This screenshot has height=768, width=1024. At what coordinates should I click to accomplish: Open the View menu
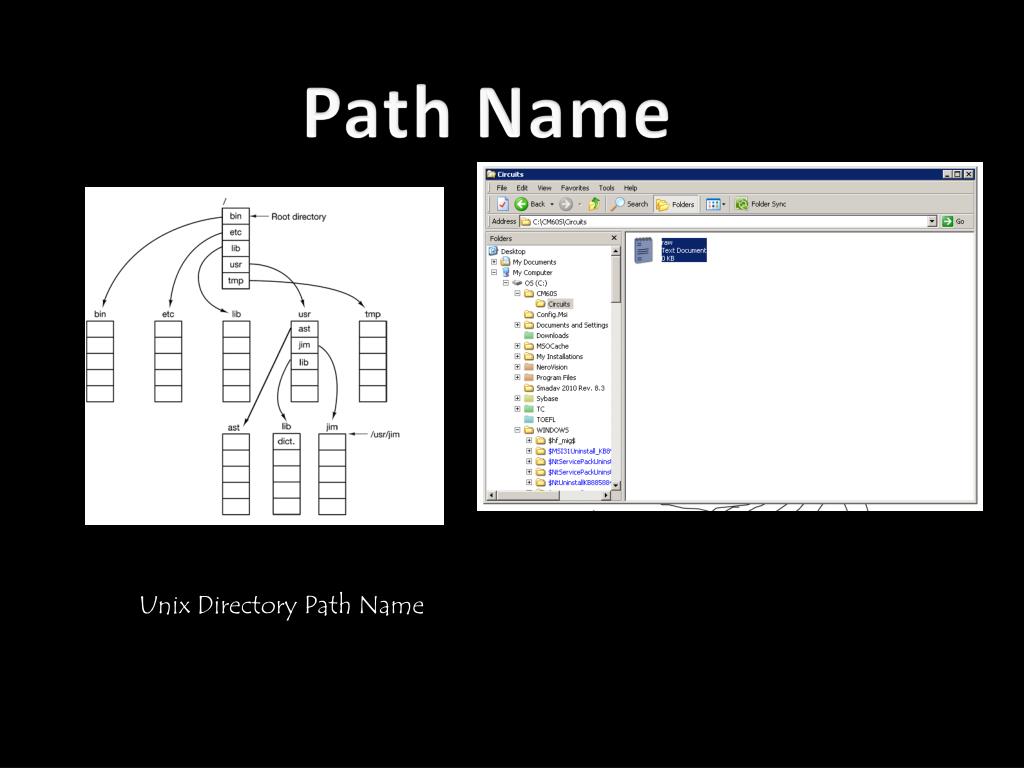544,188
